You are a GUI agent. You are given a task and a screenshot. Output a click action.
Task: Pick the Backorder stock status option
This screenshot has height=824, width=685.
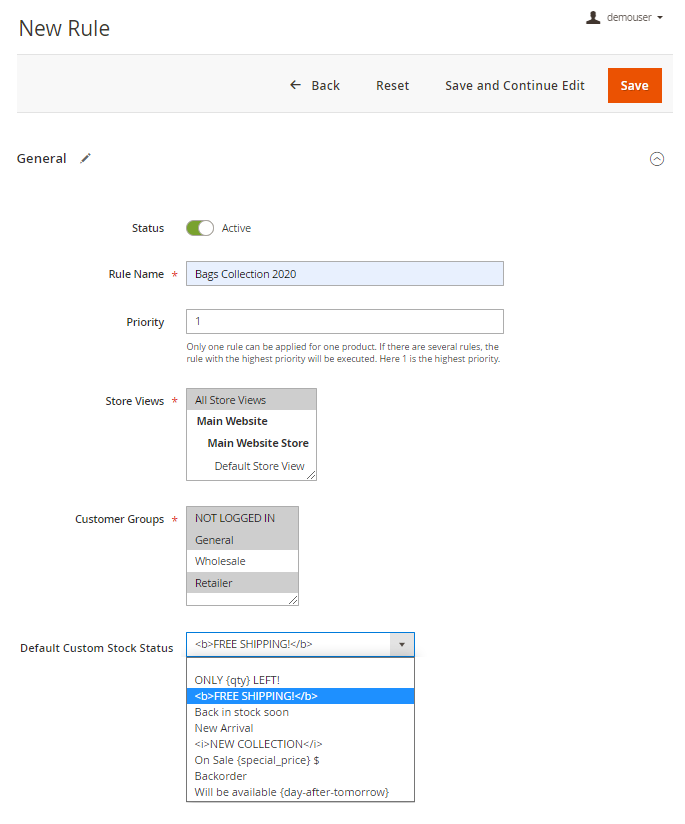coord(221,776)
